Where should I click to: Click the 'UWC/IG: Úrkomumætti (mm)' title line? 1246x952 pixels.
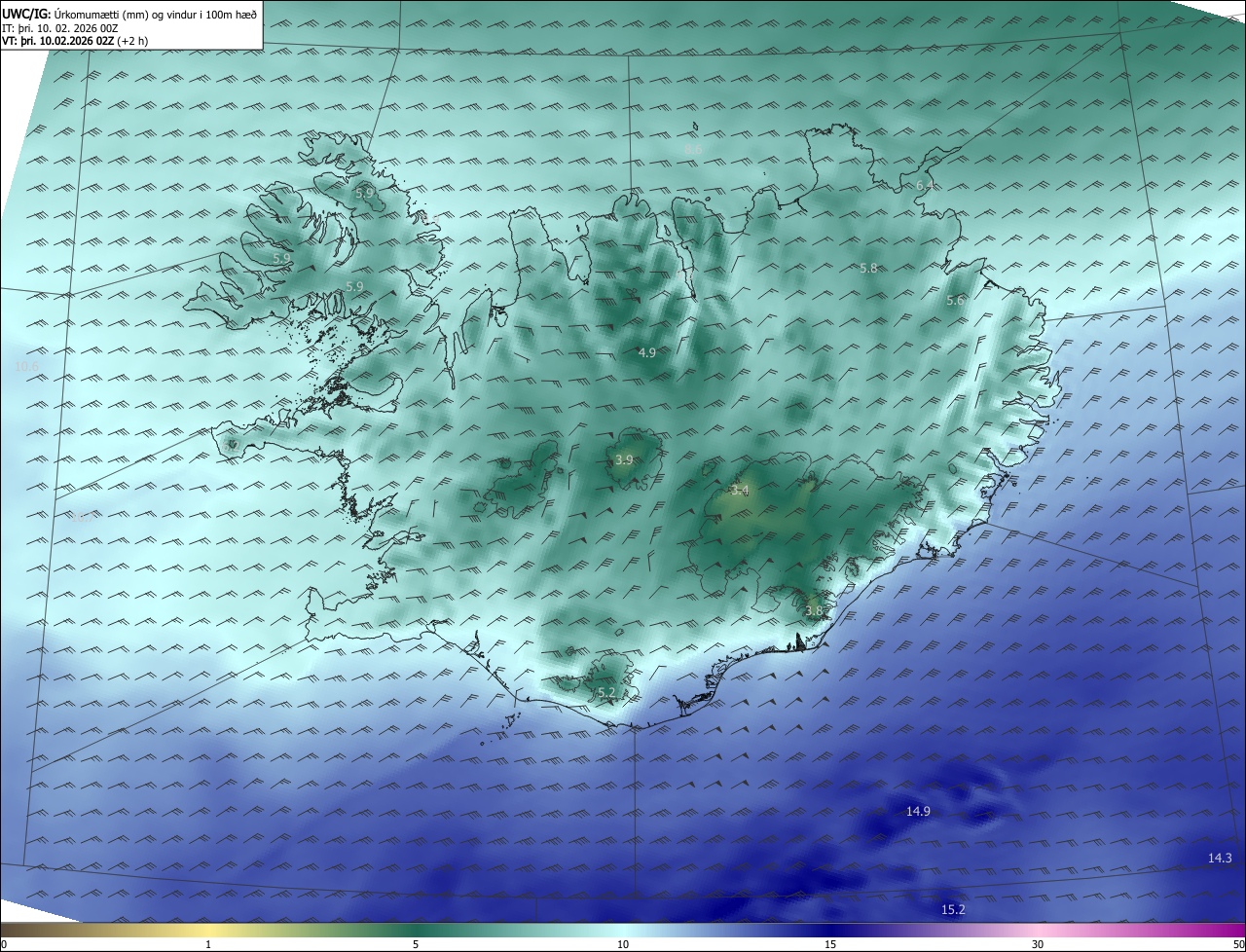(130, 14)
